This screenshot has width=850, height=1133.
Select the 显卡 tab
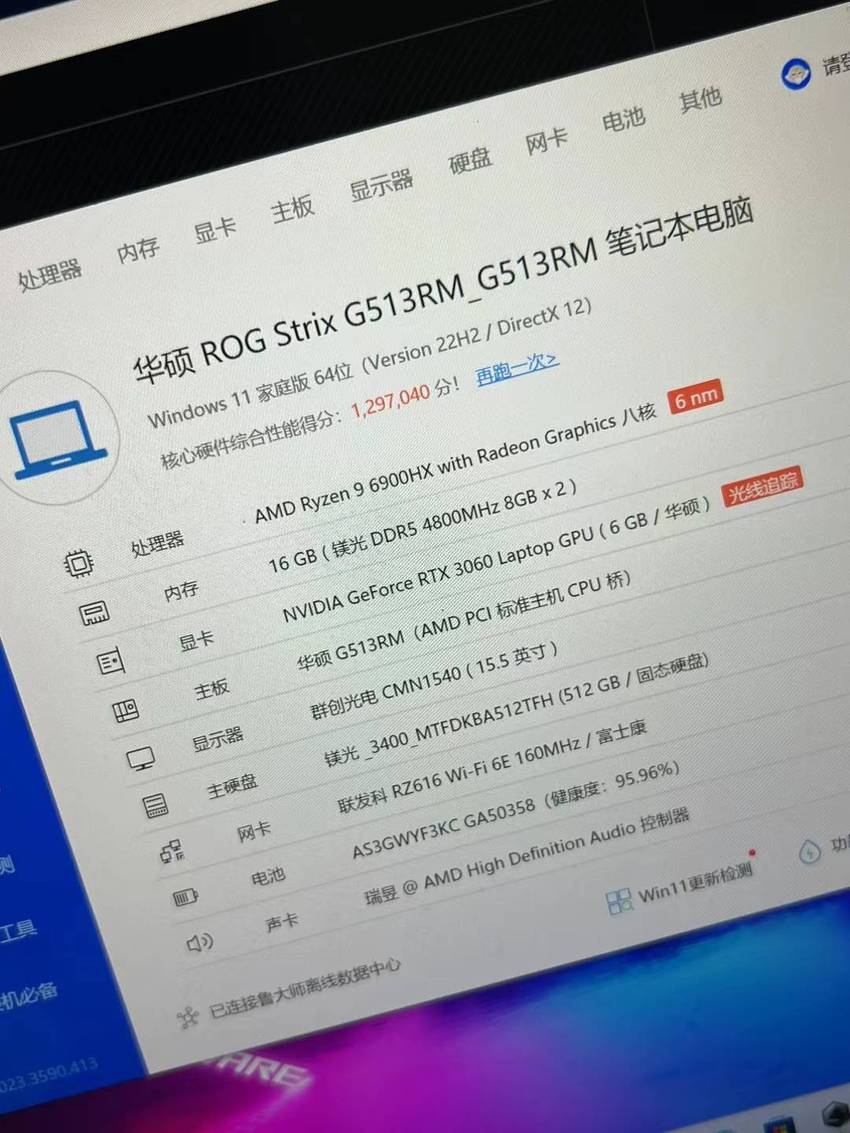pos(215,231)
